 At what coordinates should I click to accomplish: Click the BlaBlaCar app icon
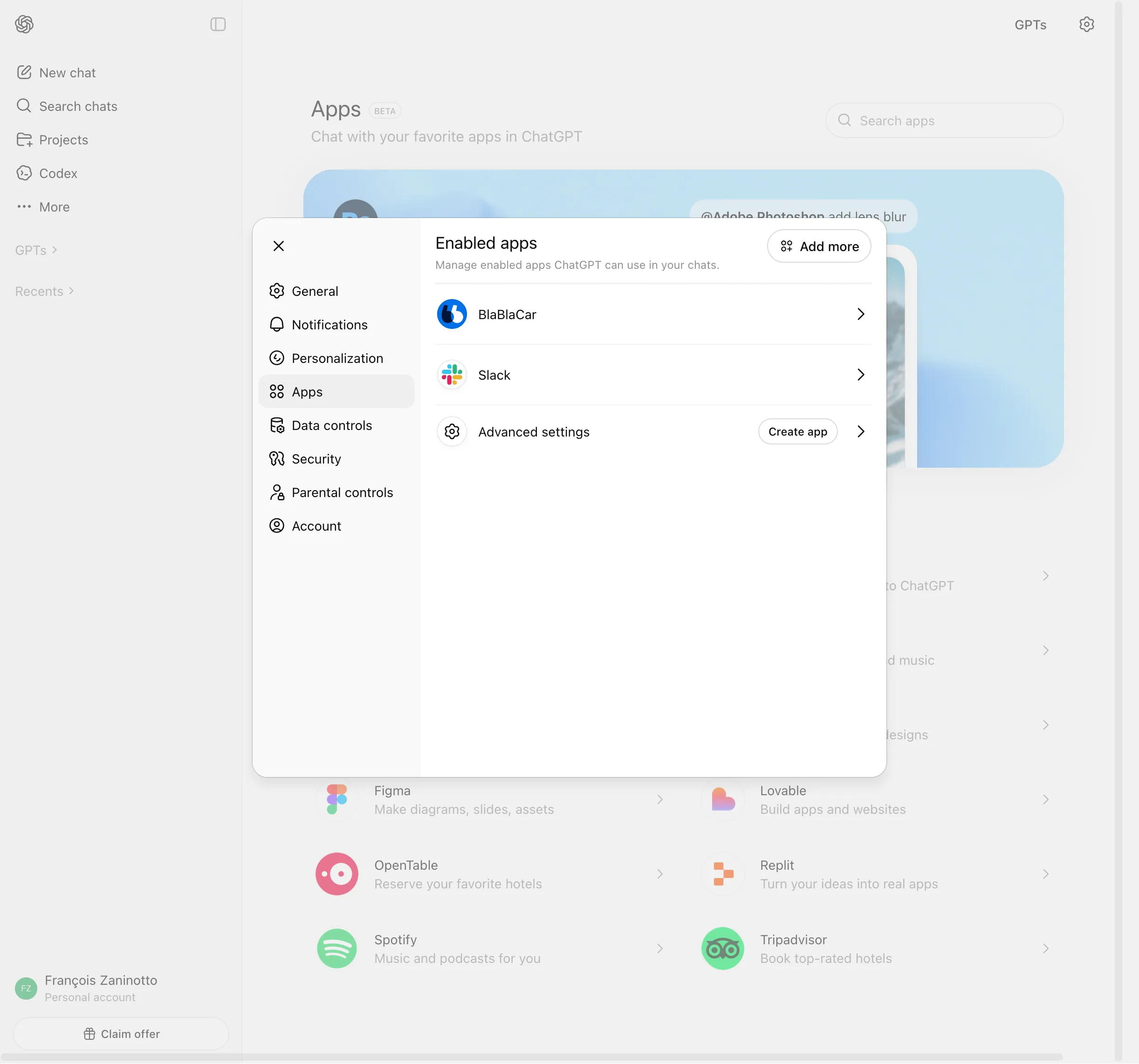[x=452, y=314]
